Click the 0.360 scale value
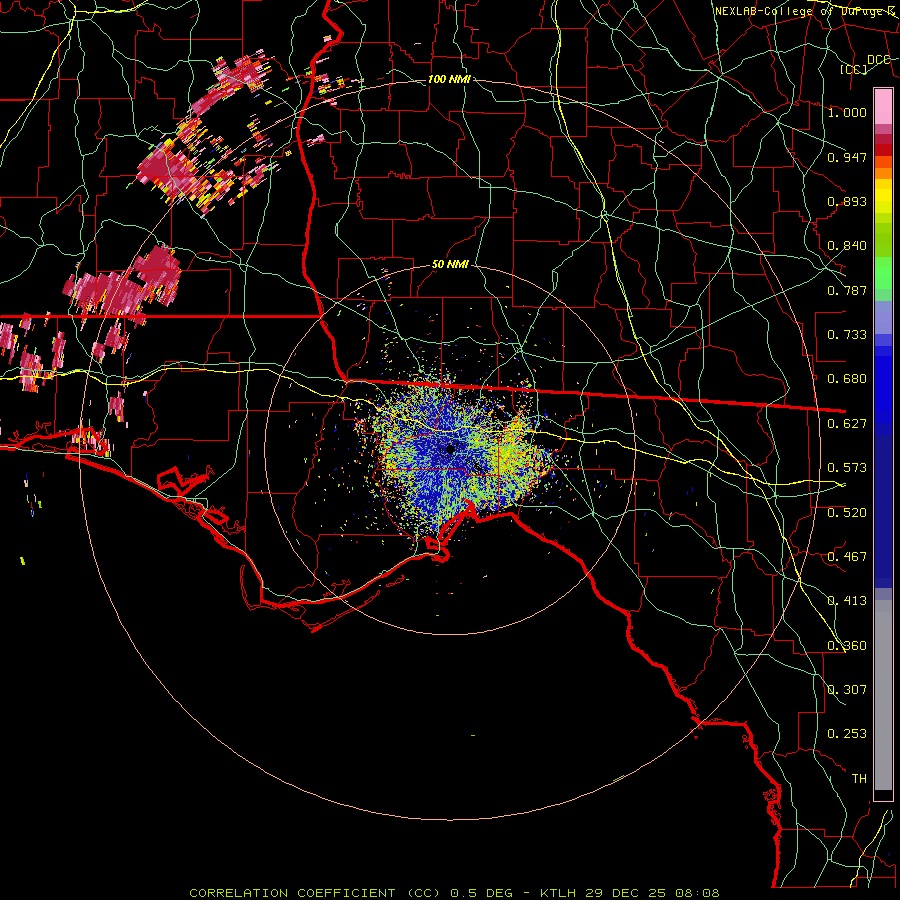Viewport: 900px width, 900px height. 847,646
